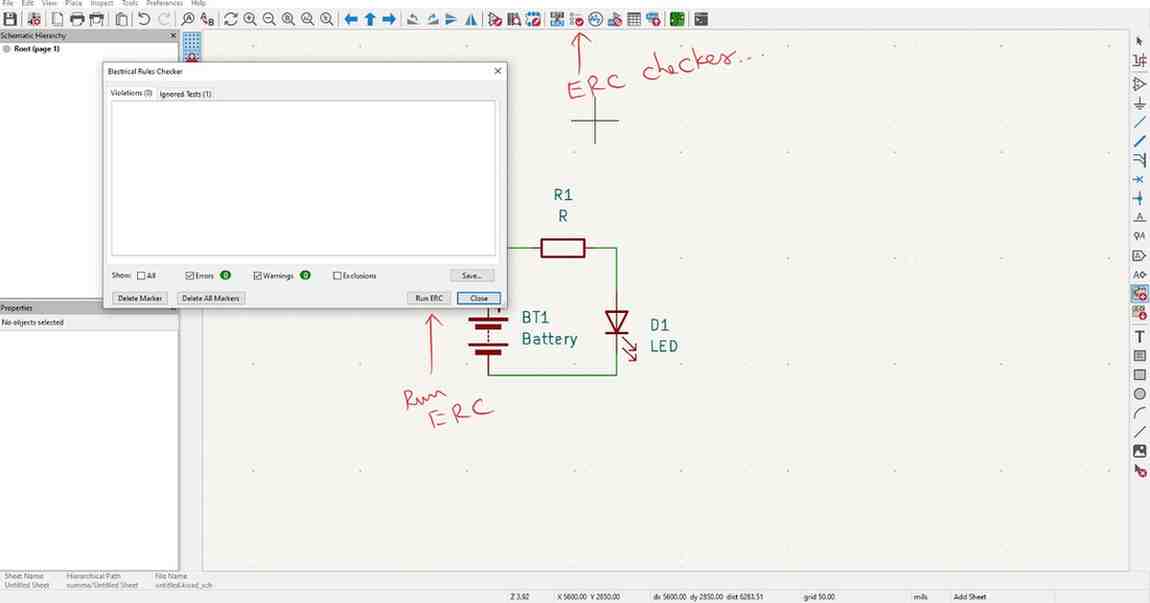Toggle grid display in left toolbar
The image size is (1150, 603).
pyautogui.click(x=191, y=42)
